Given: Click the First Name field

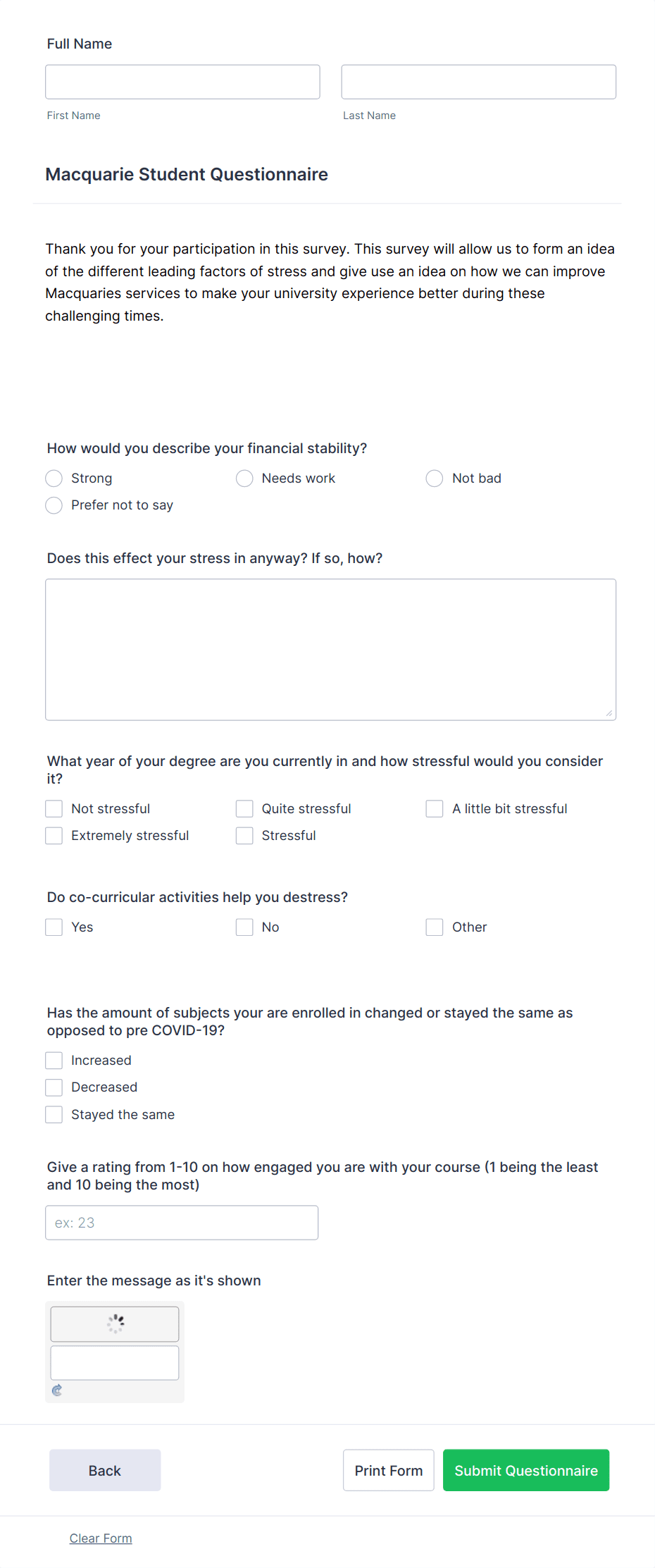Looking at the screenshot, I should (x=182, y=81).
